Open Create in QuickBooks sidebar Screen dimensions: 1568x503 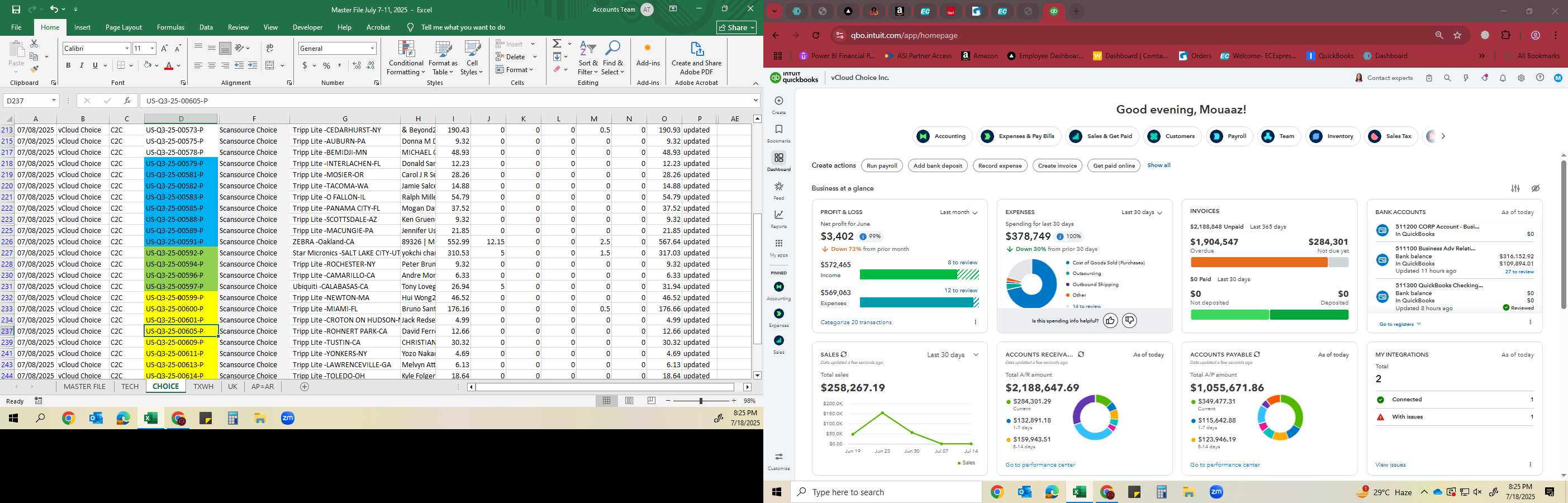[778, 105]
